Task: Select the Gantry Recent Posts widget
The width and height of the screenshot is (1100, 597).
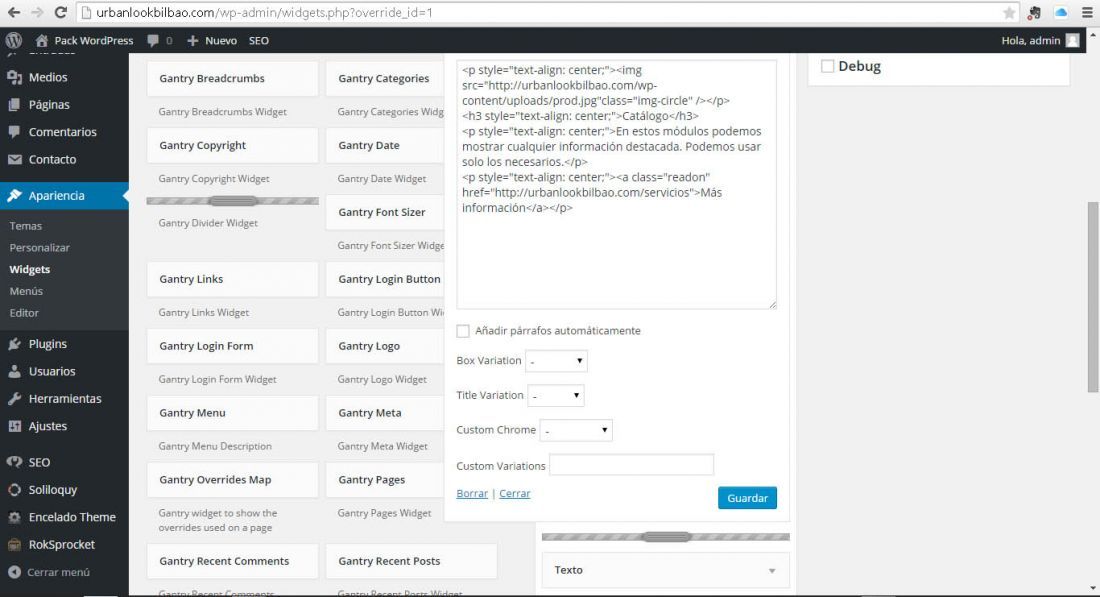Action: tap(411, 561)
